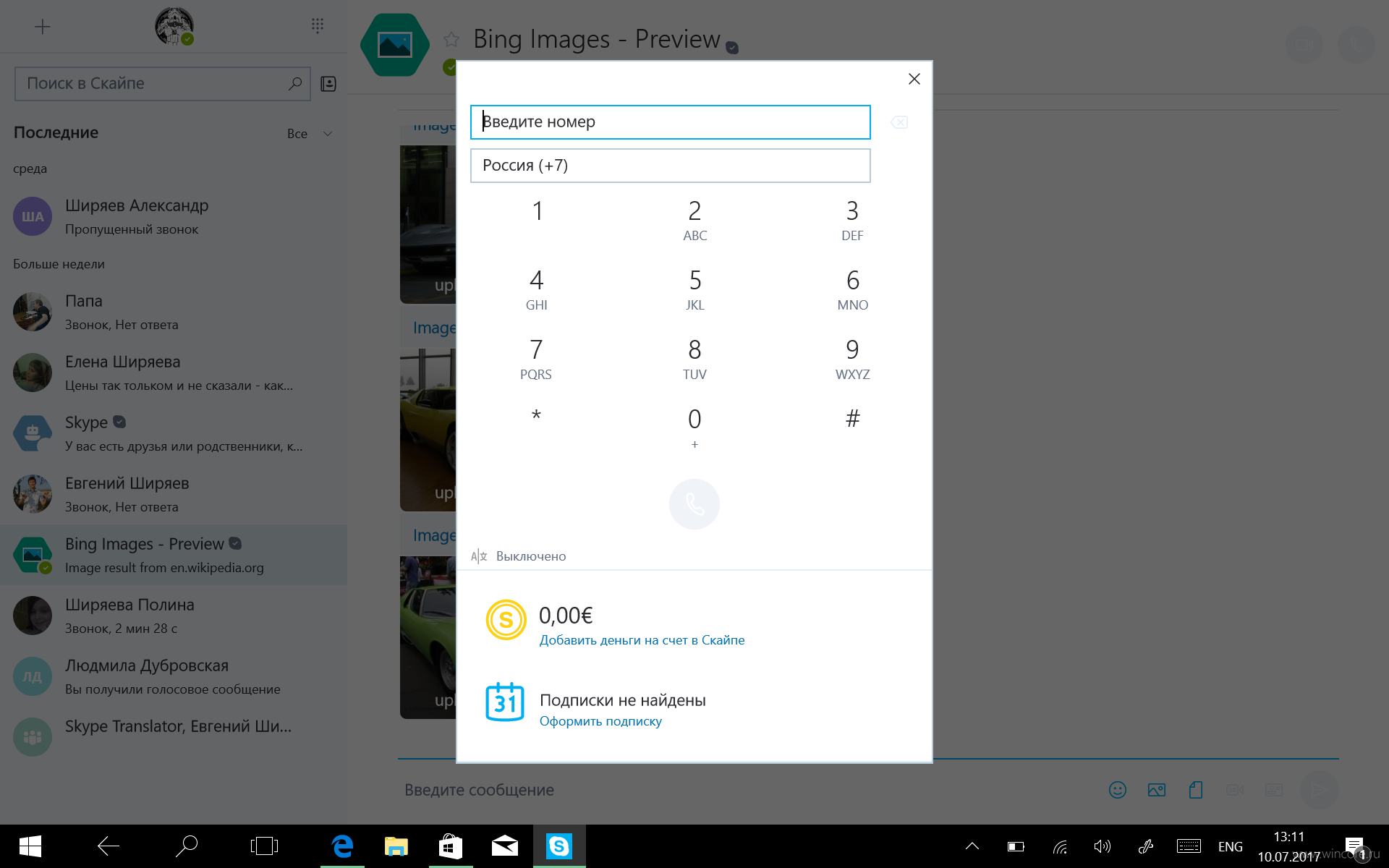
Task: Send video message icon
Action: coord(1235,790)
